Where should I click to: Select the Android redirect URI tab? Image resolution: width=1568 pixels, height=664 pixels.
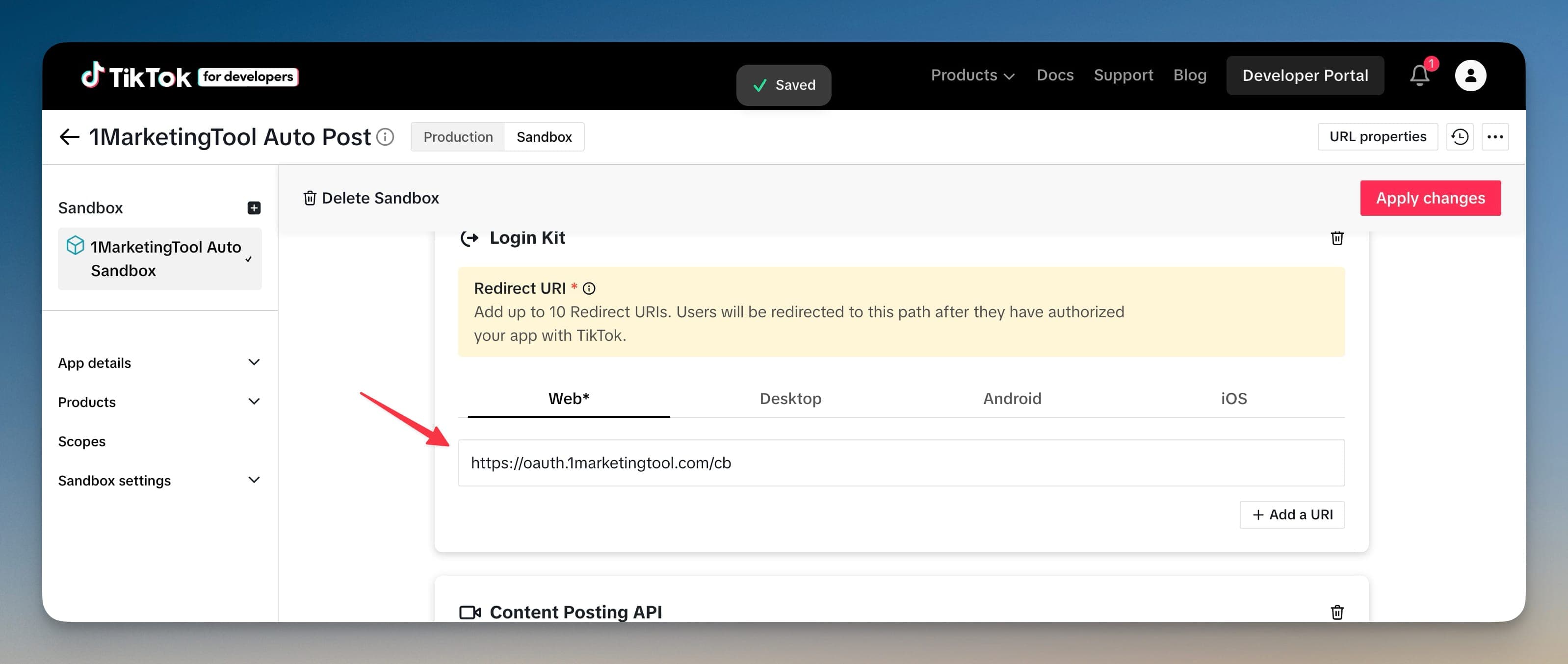click(x=1012, y=399)
